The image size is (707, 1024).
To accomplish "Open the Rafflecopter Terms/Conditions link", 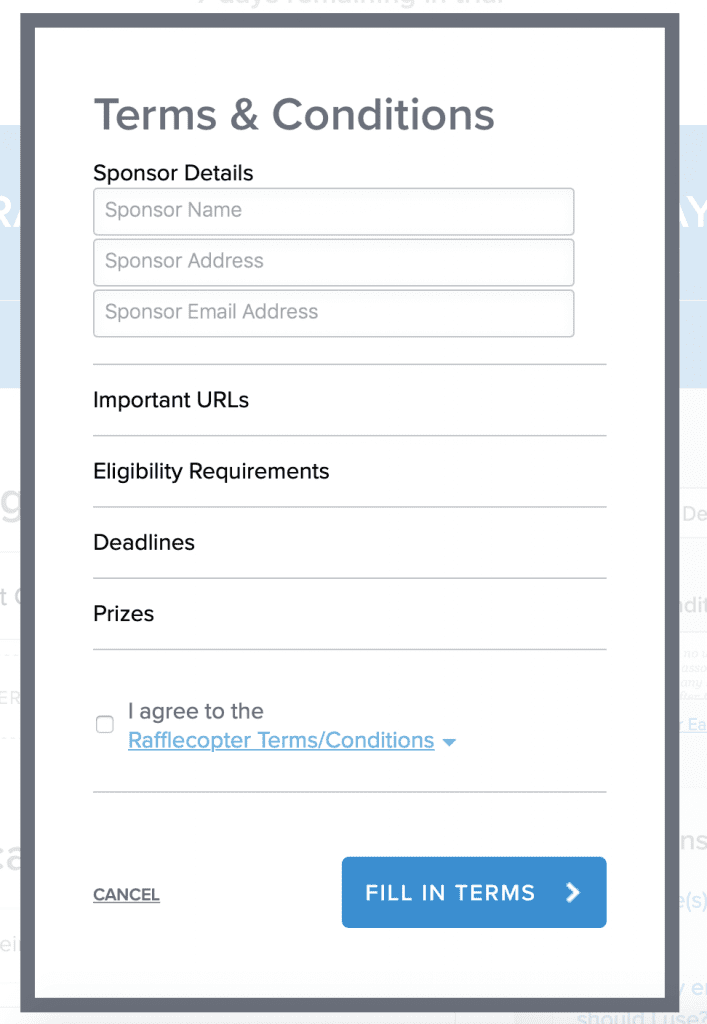I will [281, 741].
